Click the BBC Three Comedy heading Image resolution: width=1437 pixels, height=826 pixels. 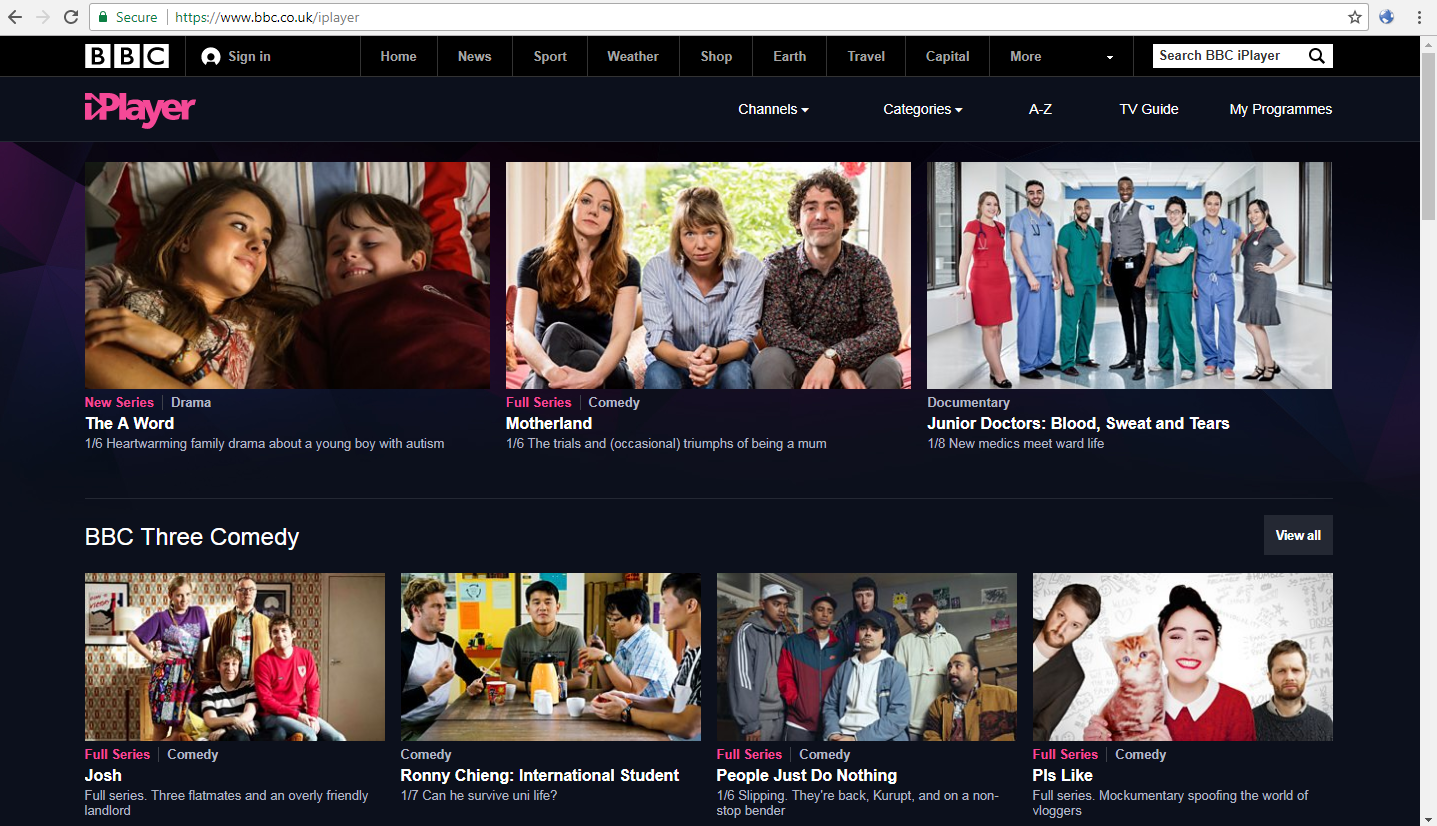click(x=192, y=537)
